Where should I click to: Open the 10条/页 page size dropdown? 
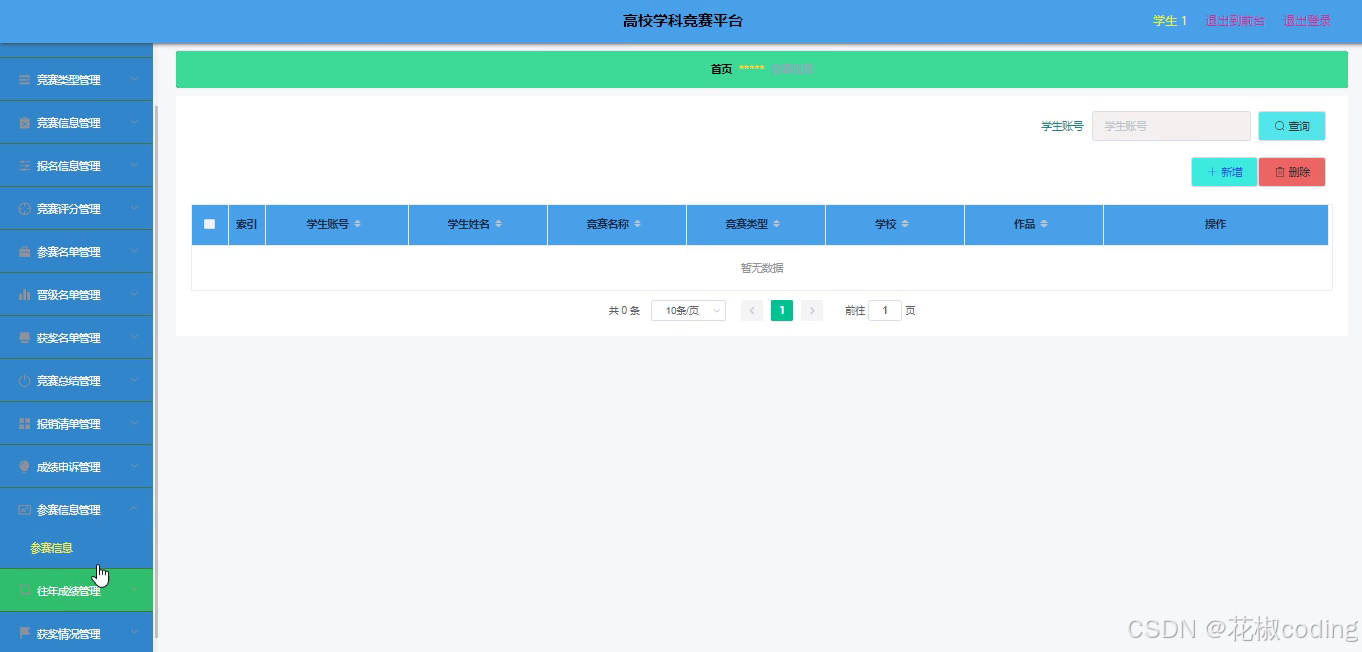click(688, 310)
